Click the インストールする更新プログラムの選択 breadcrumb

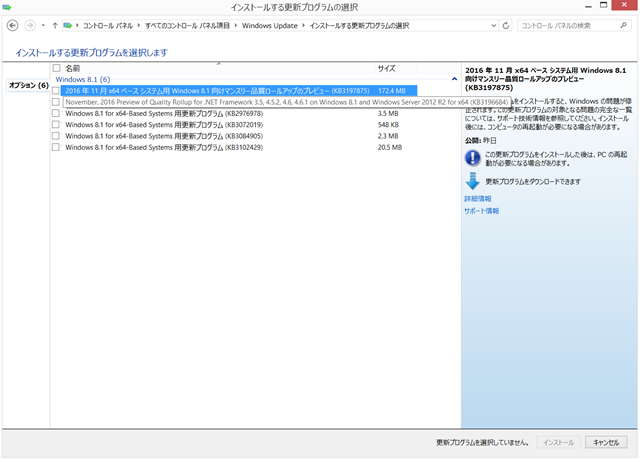point(359,26)
